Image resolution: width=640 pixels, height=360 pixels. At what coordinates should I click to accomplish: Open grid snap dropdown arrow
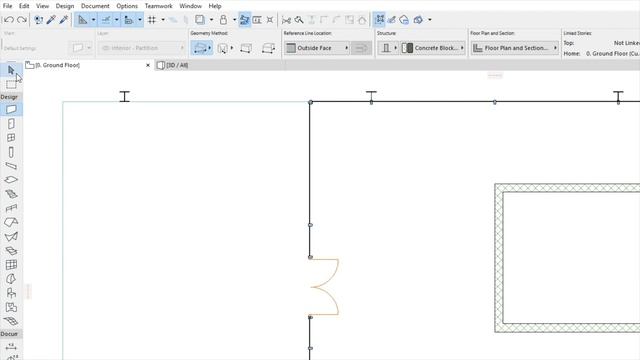(163, 20)
